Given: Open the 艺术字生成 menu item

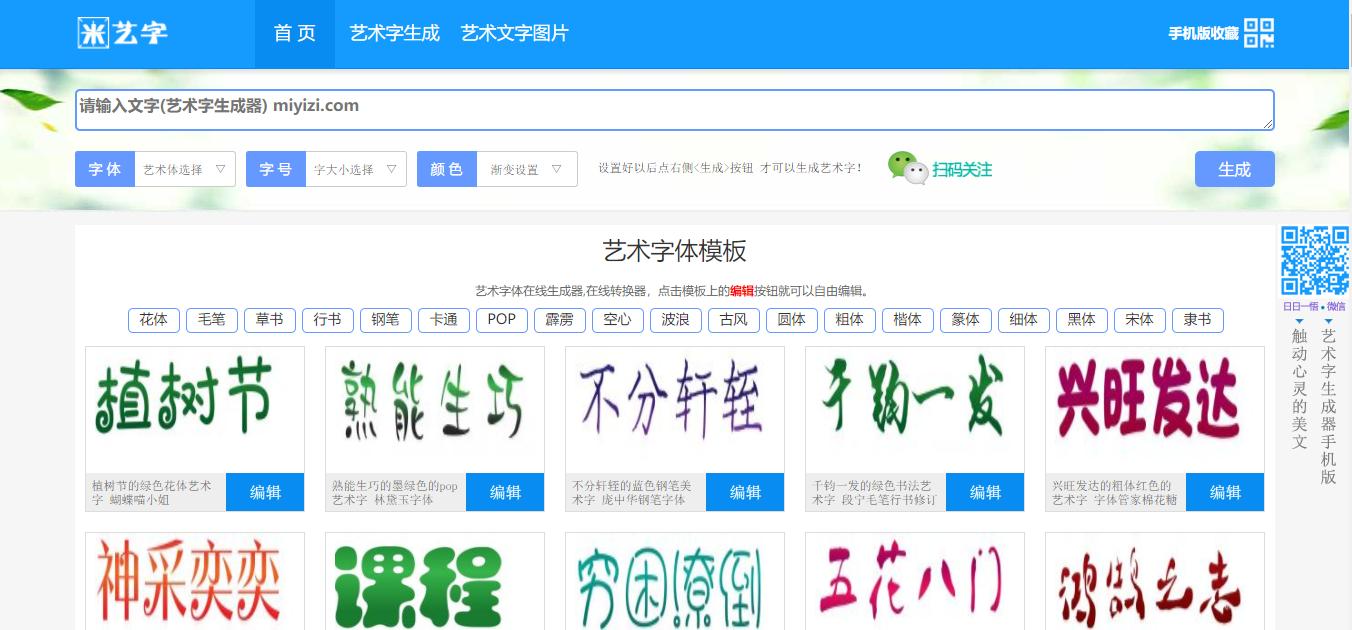Looking at the screenshot, I should 394,33.
